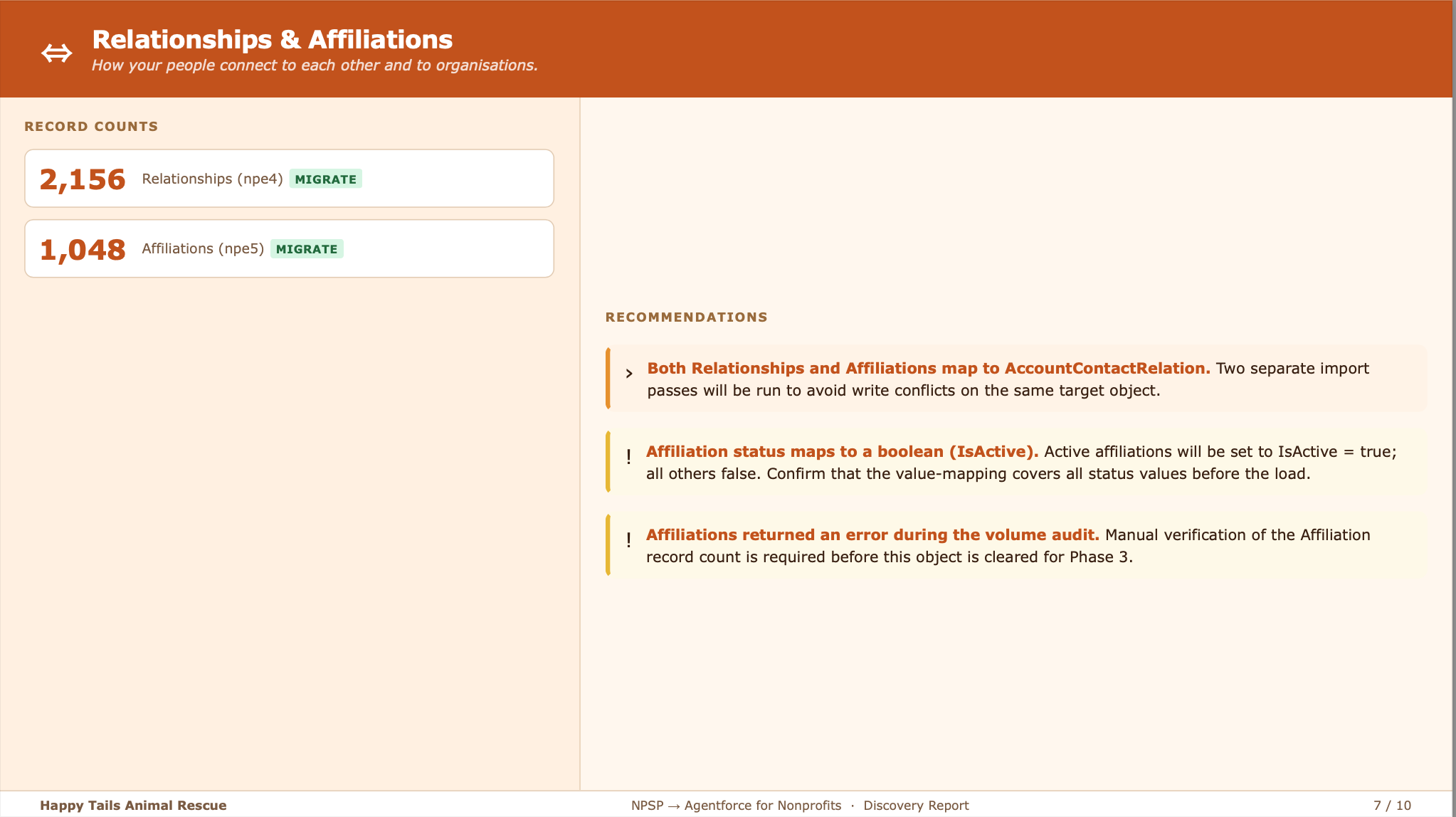
Task: Open the 'Affiliations returned an error' headline
Action: [872, 535]
